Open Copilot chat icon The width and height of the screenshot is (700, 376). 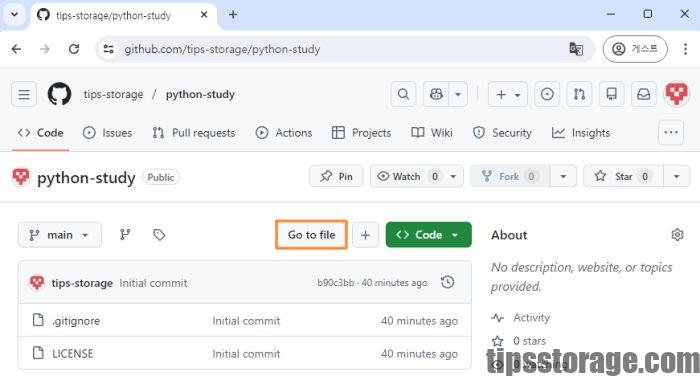436,94
